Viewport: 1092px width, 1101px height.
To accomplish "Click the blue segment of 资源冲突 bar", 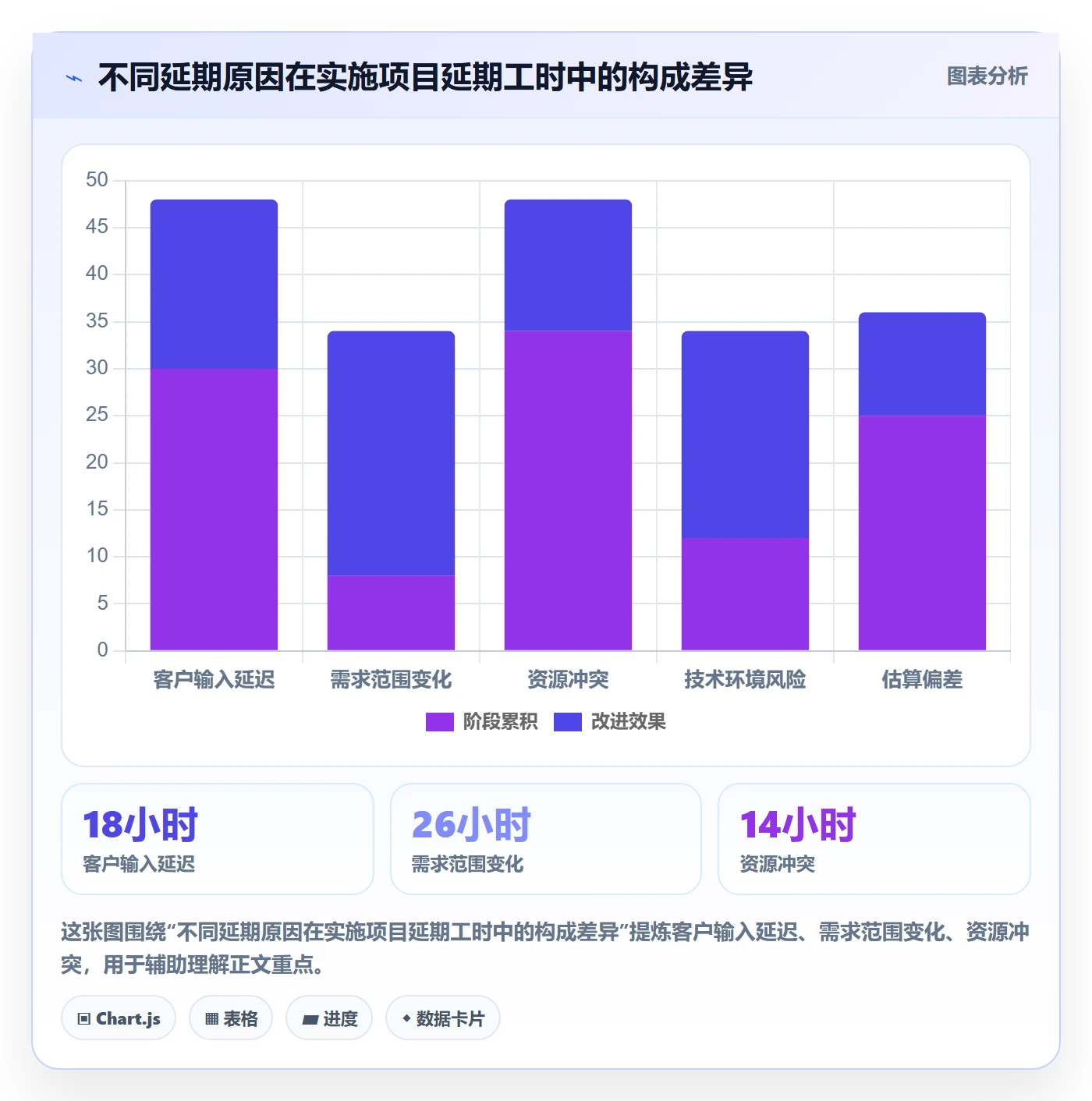I will [x=568, y=265].
